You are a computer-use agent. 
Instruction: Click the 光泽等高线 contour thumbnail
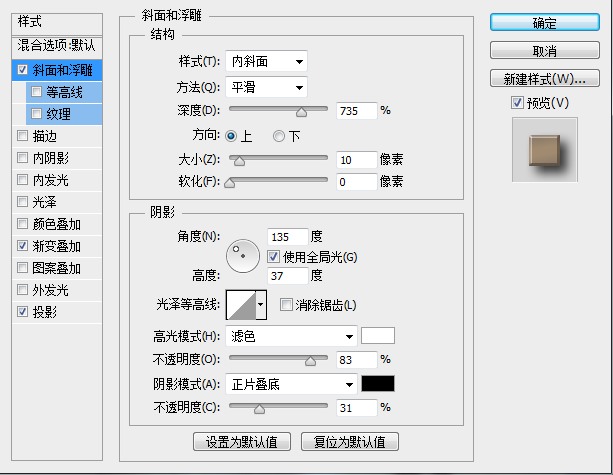[x=241, y=305]
